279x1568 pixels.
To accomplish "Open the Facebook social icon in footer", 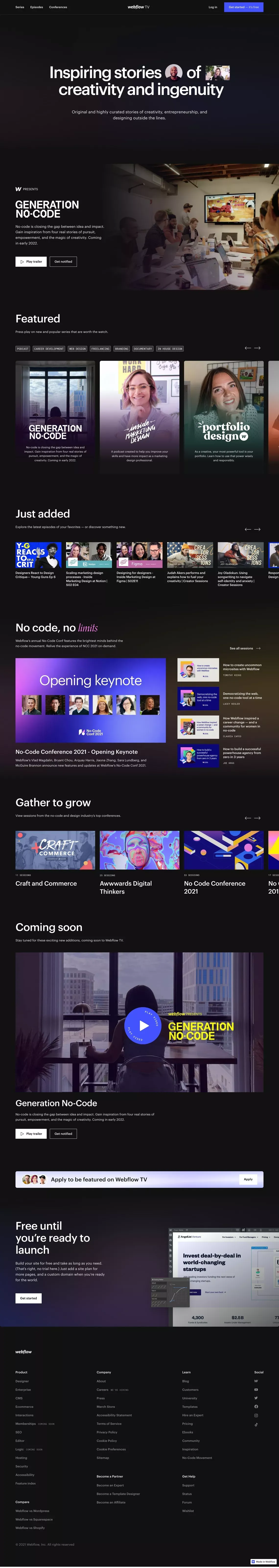I will pyautogui.click(x=256, y=1406).
